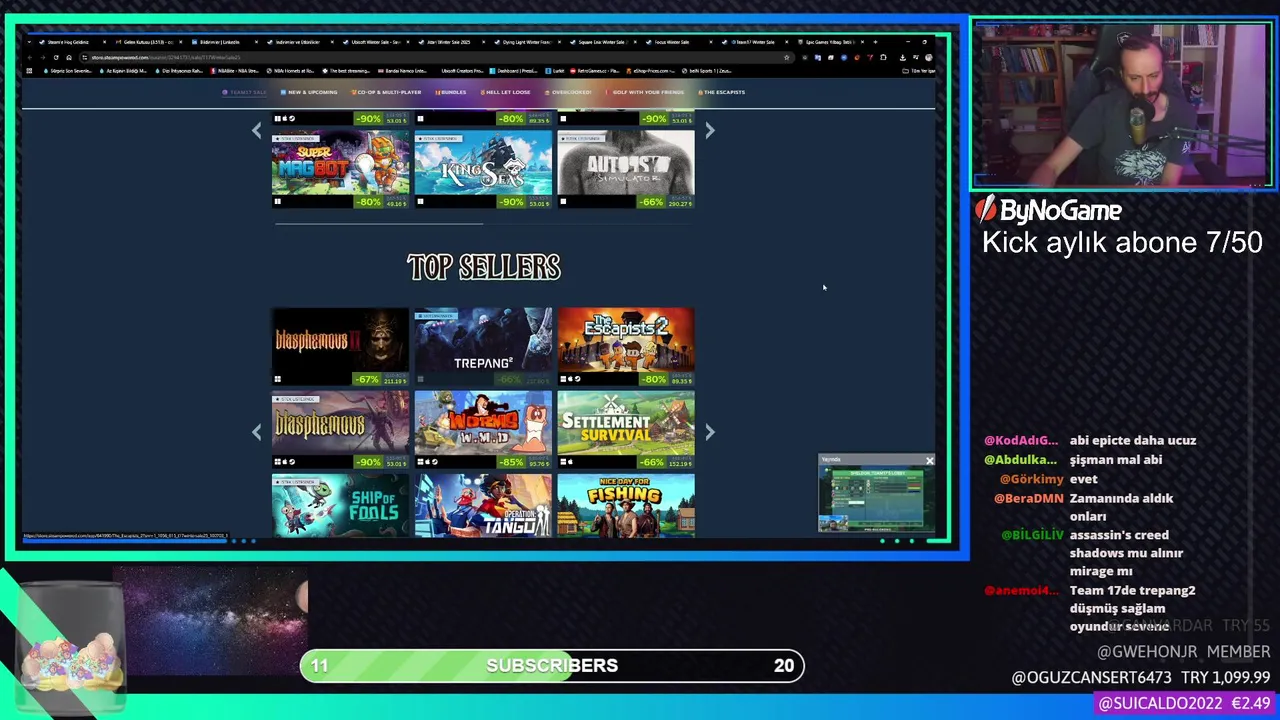The height and width of the screenshot is (720, 1280).
Task: Open the Settlement Survival game card
Action: coord(626,429)
